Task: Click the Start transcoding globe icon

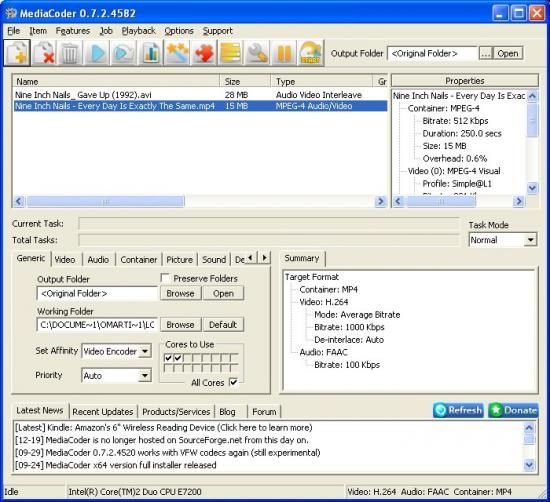Action: click(310, 53)
